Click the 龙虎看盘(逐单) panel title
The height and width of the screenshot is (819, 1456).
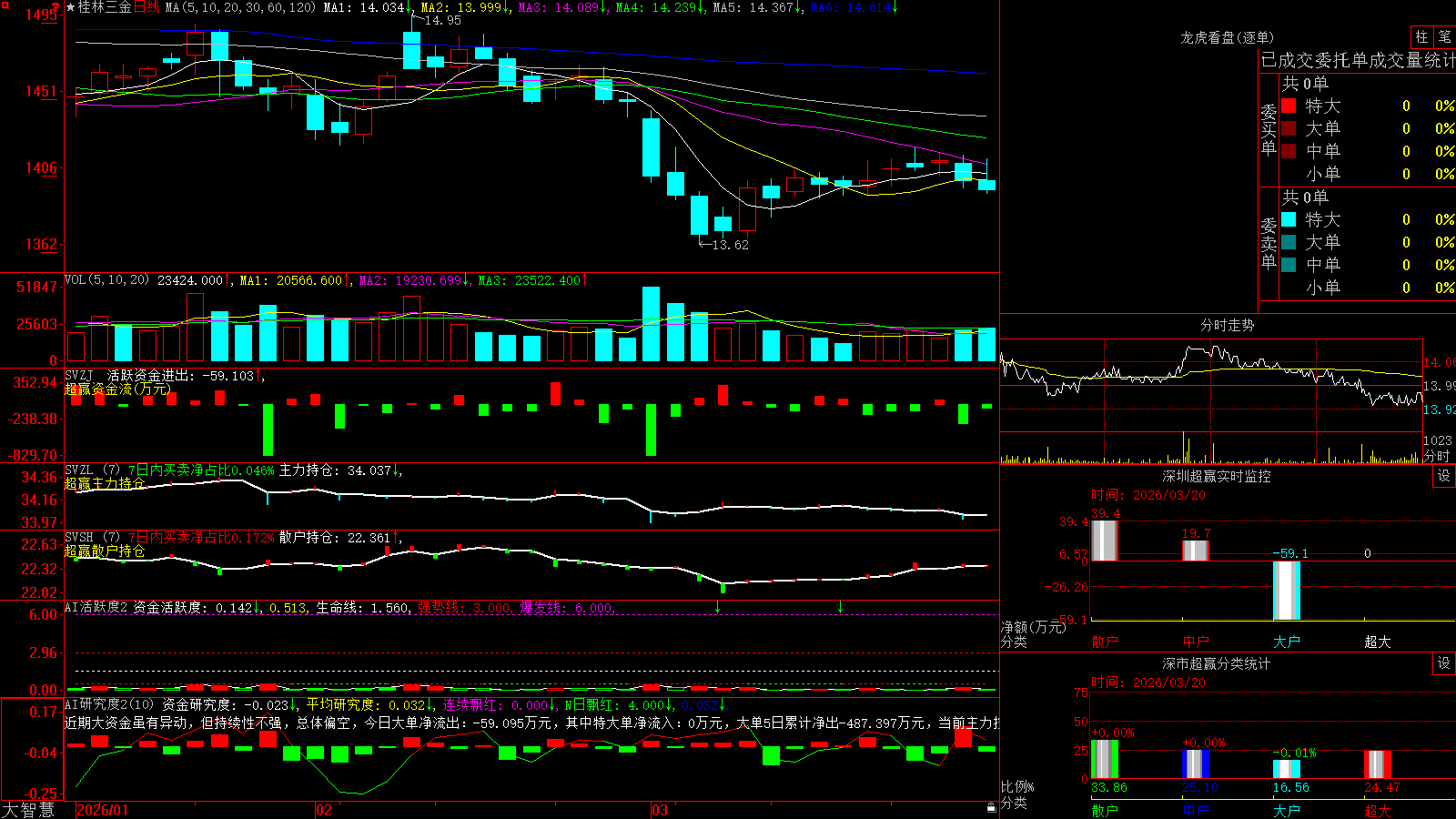[1227, 37]
